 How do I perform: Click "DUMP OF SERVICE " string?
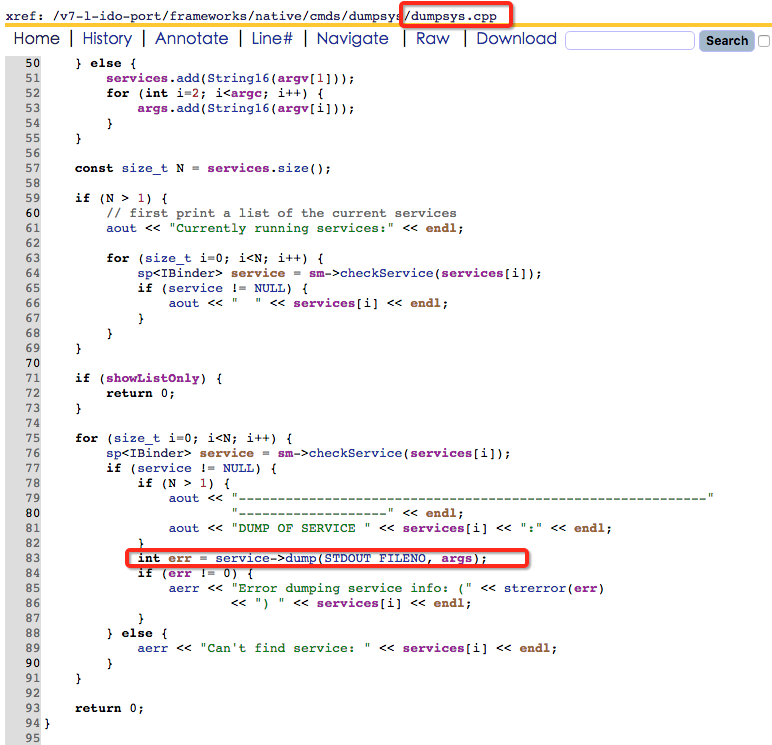(x=301, y=528)
